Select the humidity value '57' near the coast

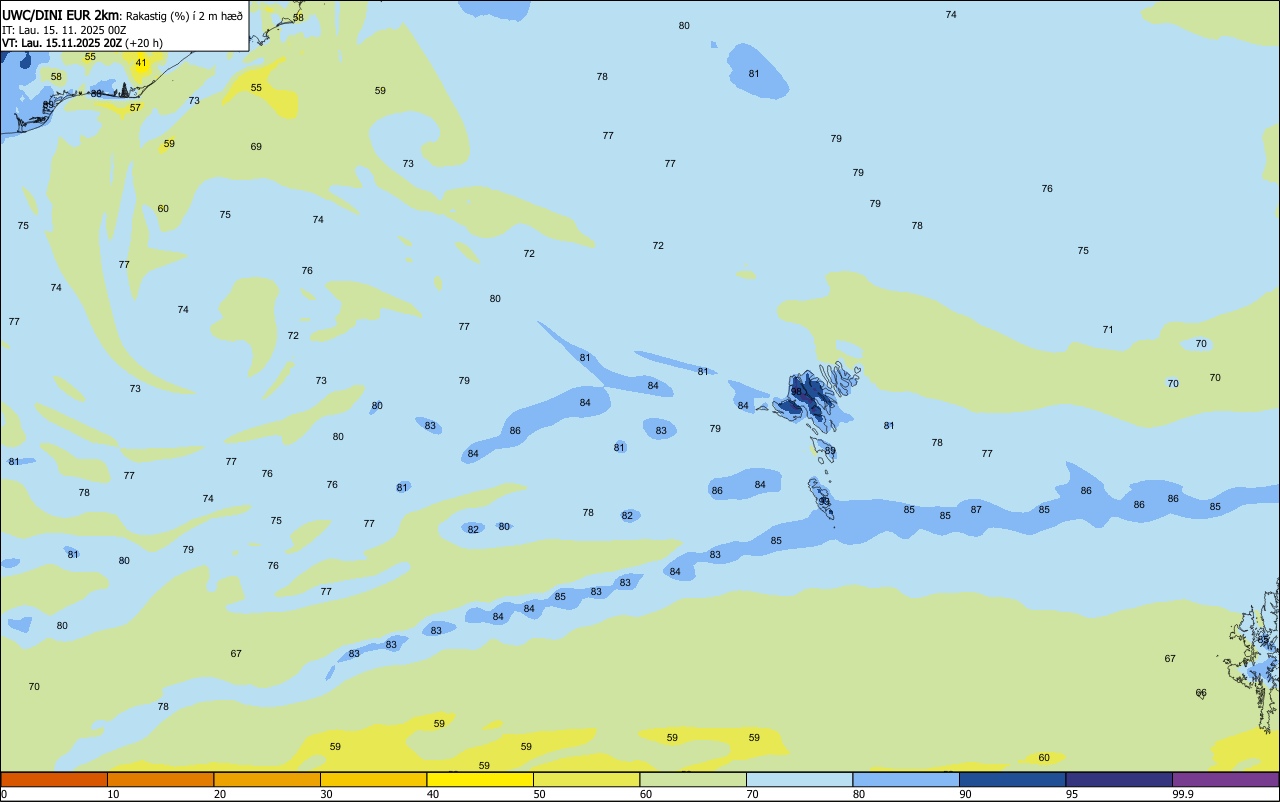(135, 108)
